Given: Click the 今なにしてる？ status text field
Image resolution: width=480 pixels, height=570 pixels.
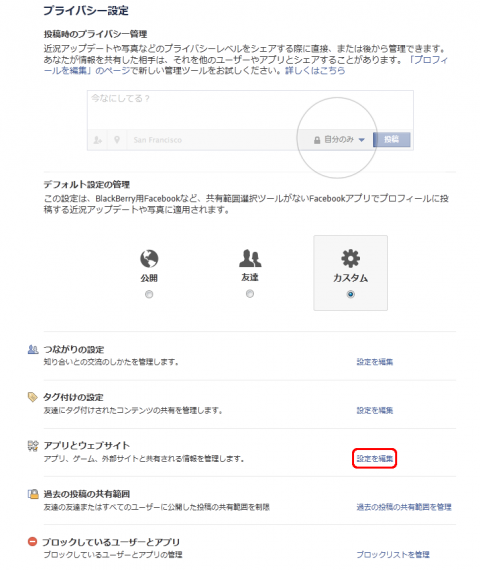Looking at the screenshot, I should 250,110.
